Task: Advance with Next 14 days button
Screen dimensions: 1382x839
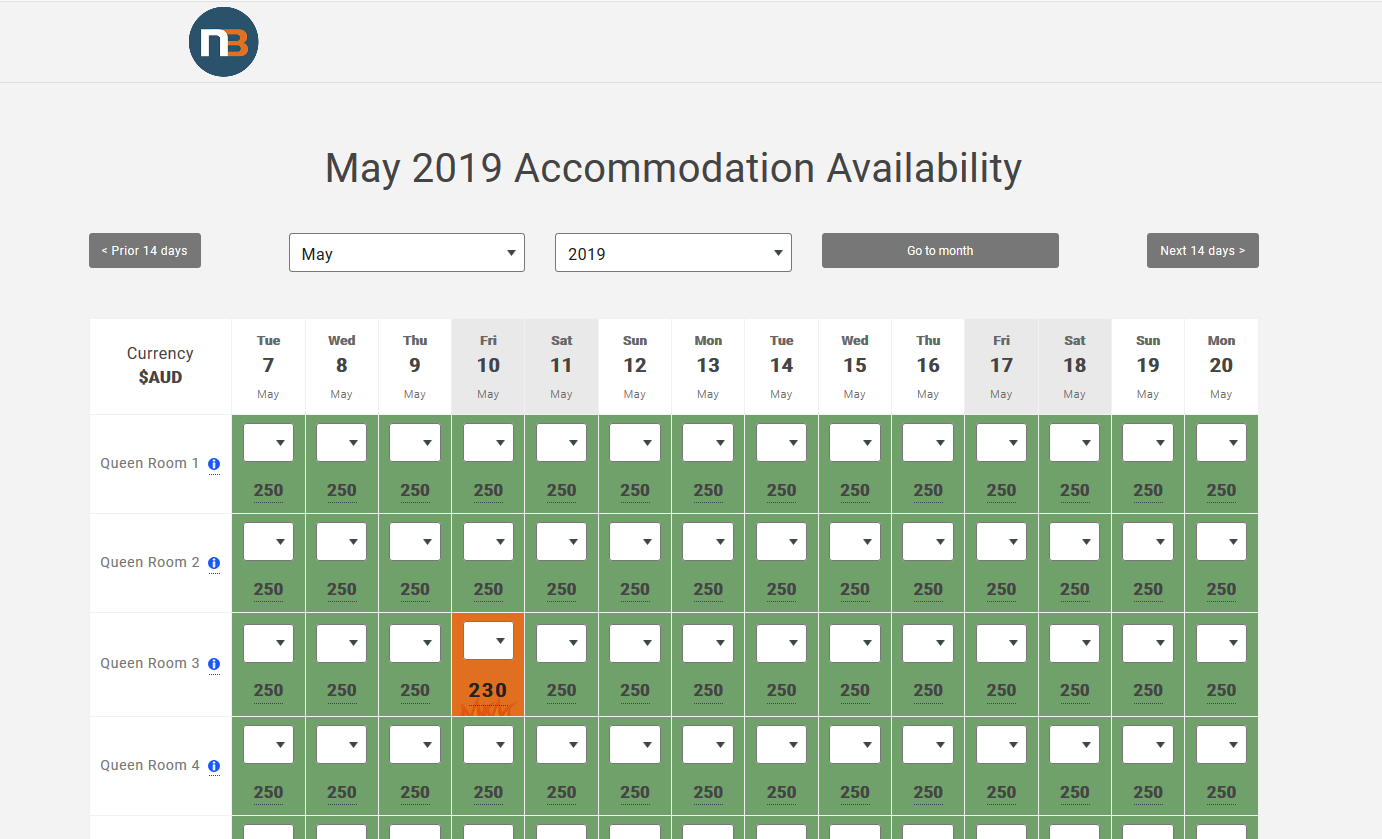Action: (x=1203, y=251)
